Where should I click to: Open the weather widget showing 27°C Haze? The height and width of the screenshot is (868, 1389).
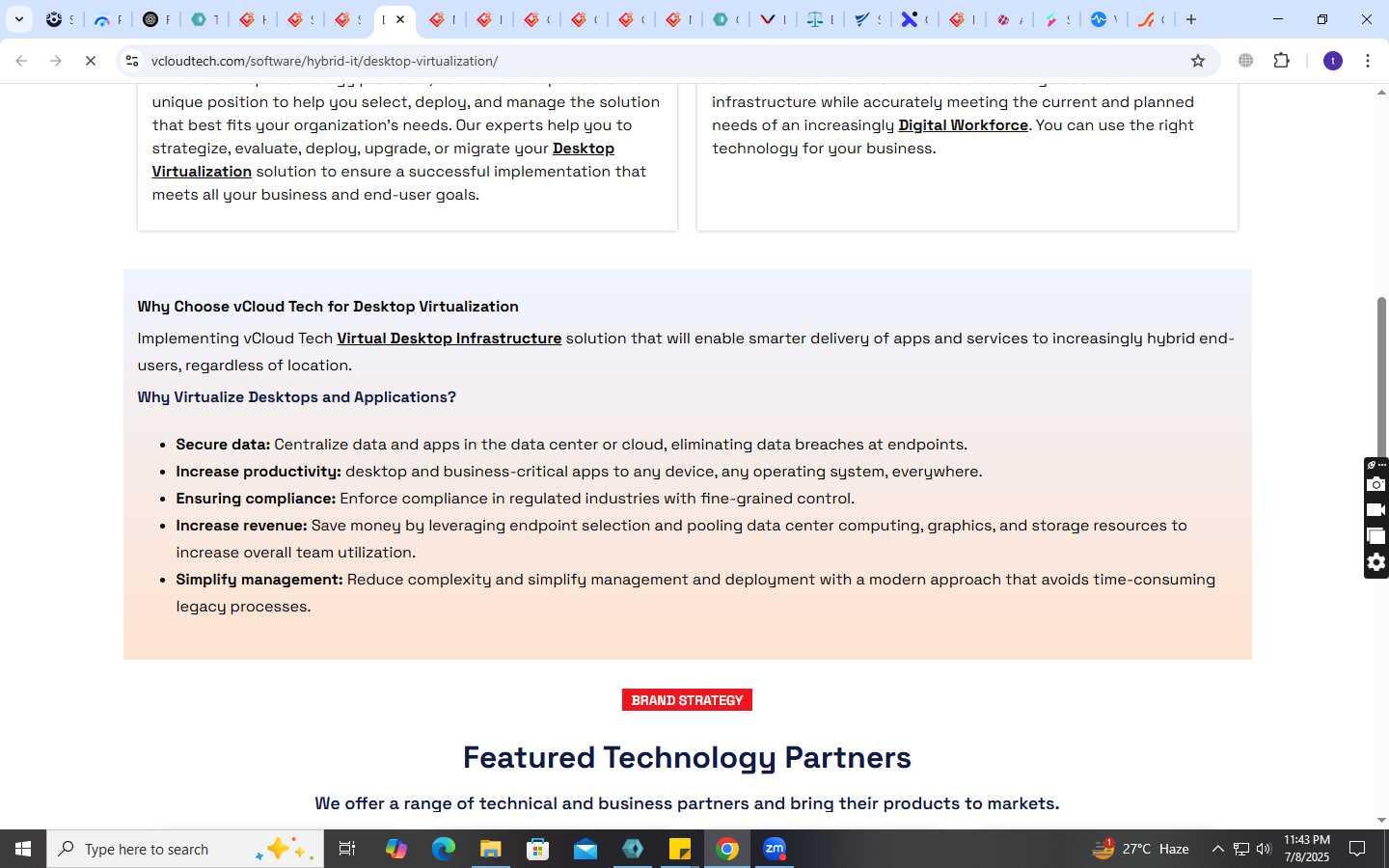click(x=1140, y=849)
